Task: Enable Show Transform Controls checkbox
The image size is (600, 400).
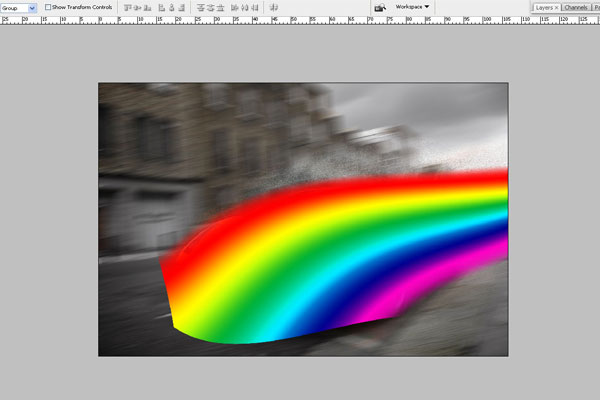Action: [x=48, y=7]
